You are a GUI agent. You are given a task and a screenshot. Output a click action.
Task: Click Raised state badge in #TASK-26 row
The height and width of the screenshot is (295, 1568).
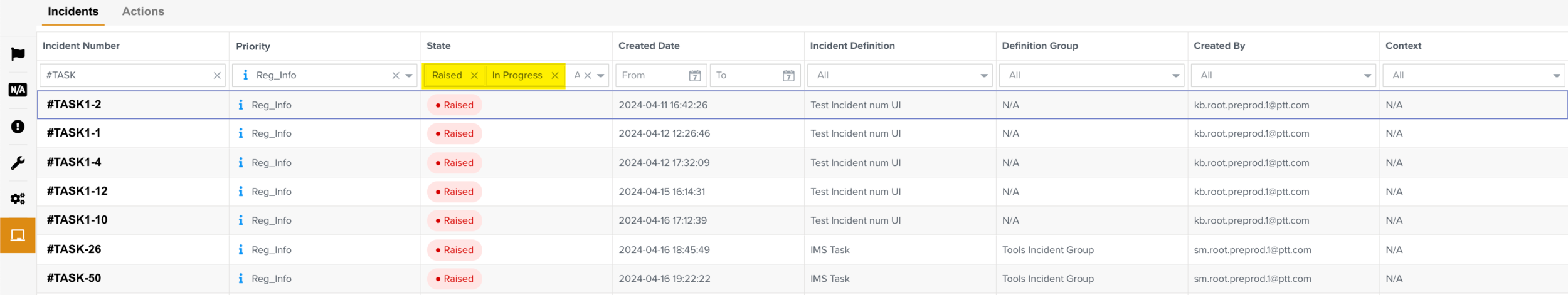[455, 250]
